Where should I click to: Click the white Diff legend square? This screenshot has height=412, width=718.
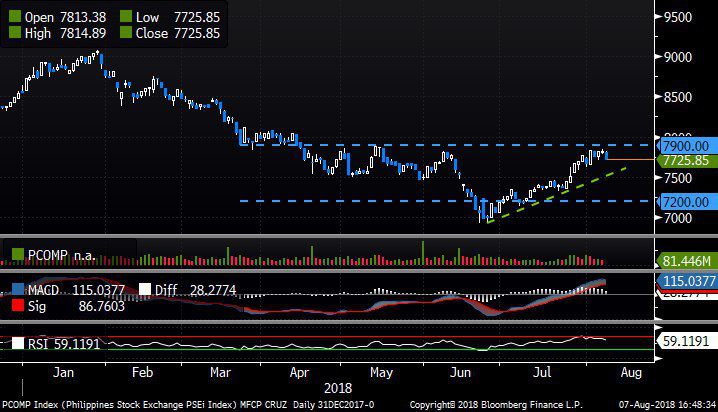pos(145,288)
